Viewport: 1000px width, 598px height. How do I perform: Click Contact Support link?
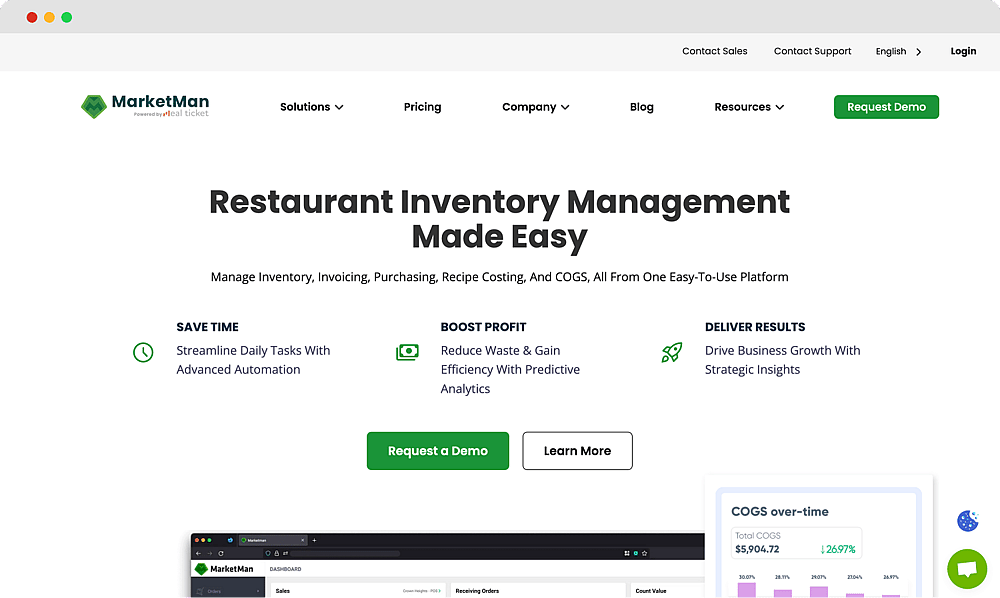(x=812, y=51)
